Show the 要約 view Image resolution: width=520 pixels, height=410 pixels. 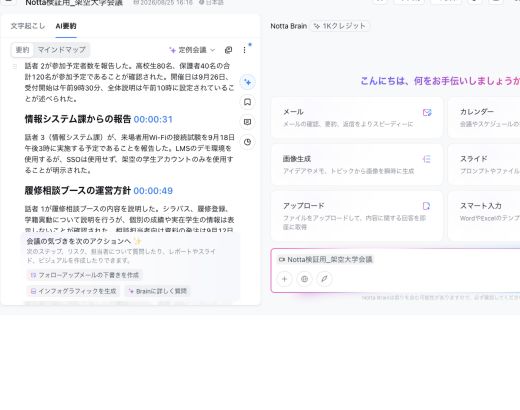pos(22,50)
